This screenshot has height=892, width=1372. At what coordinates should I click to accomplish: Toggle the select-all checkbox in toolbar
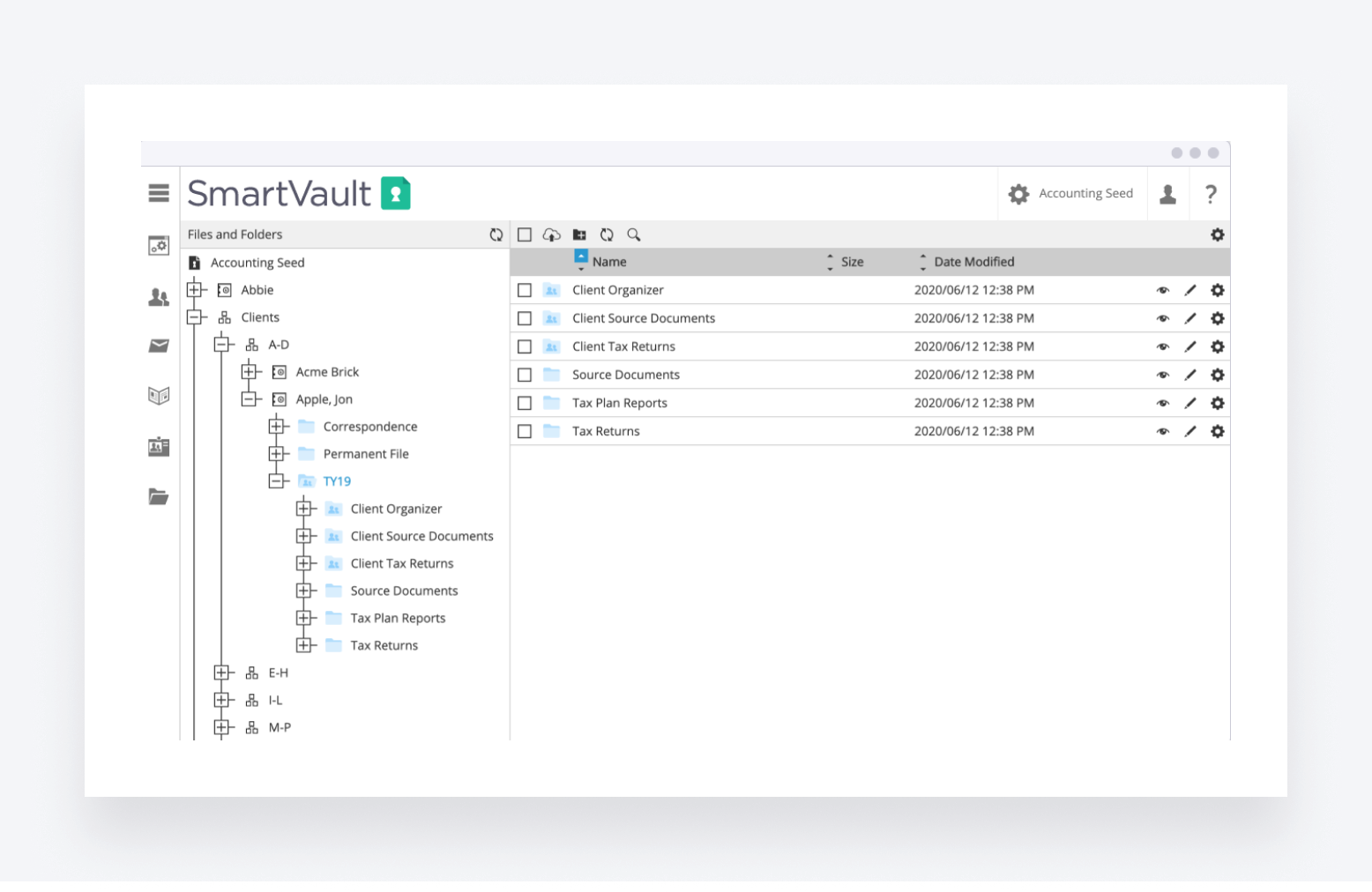[x=525, y=234]
